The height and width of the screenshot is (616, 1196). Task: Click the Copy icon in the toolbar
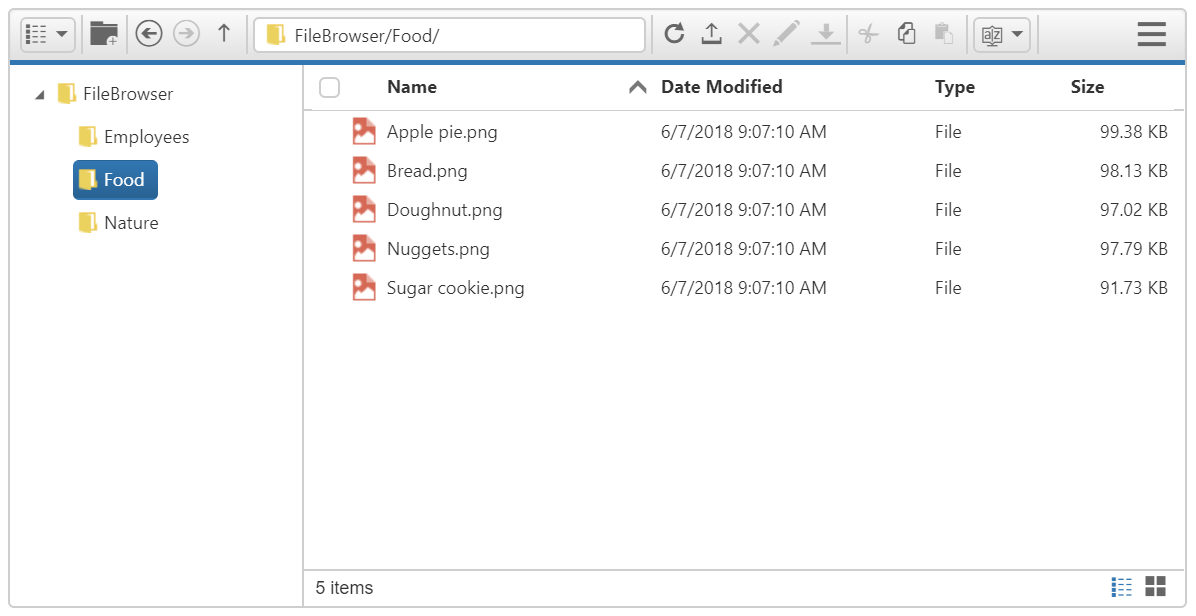(906, 33)
